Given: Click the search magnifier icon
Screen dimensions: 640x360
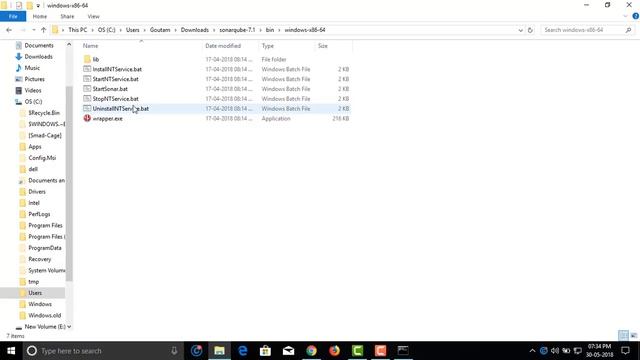Looking at the screenshot, I should point(628,30).
